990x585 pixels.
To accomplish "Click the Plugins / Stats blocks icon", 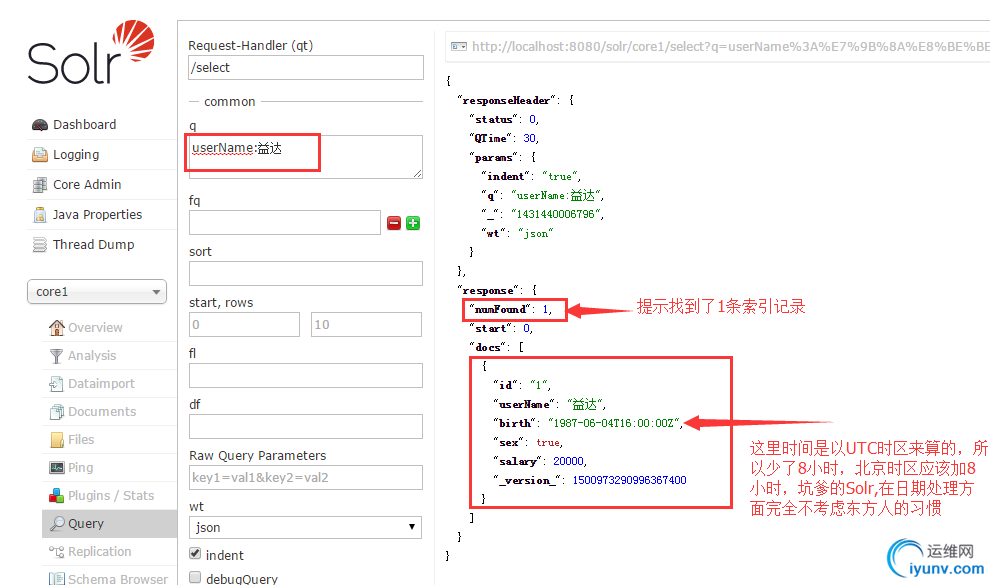I will [x=56, y=495].
